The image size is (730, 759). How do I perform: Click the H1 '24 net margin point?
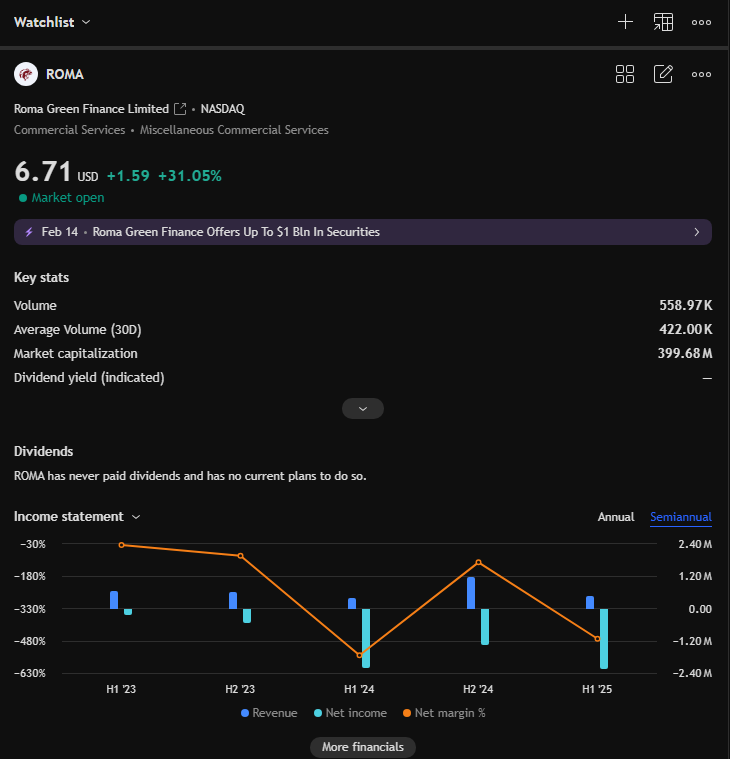point(359,655)
